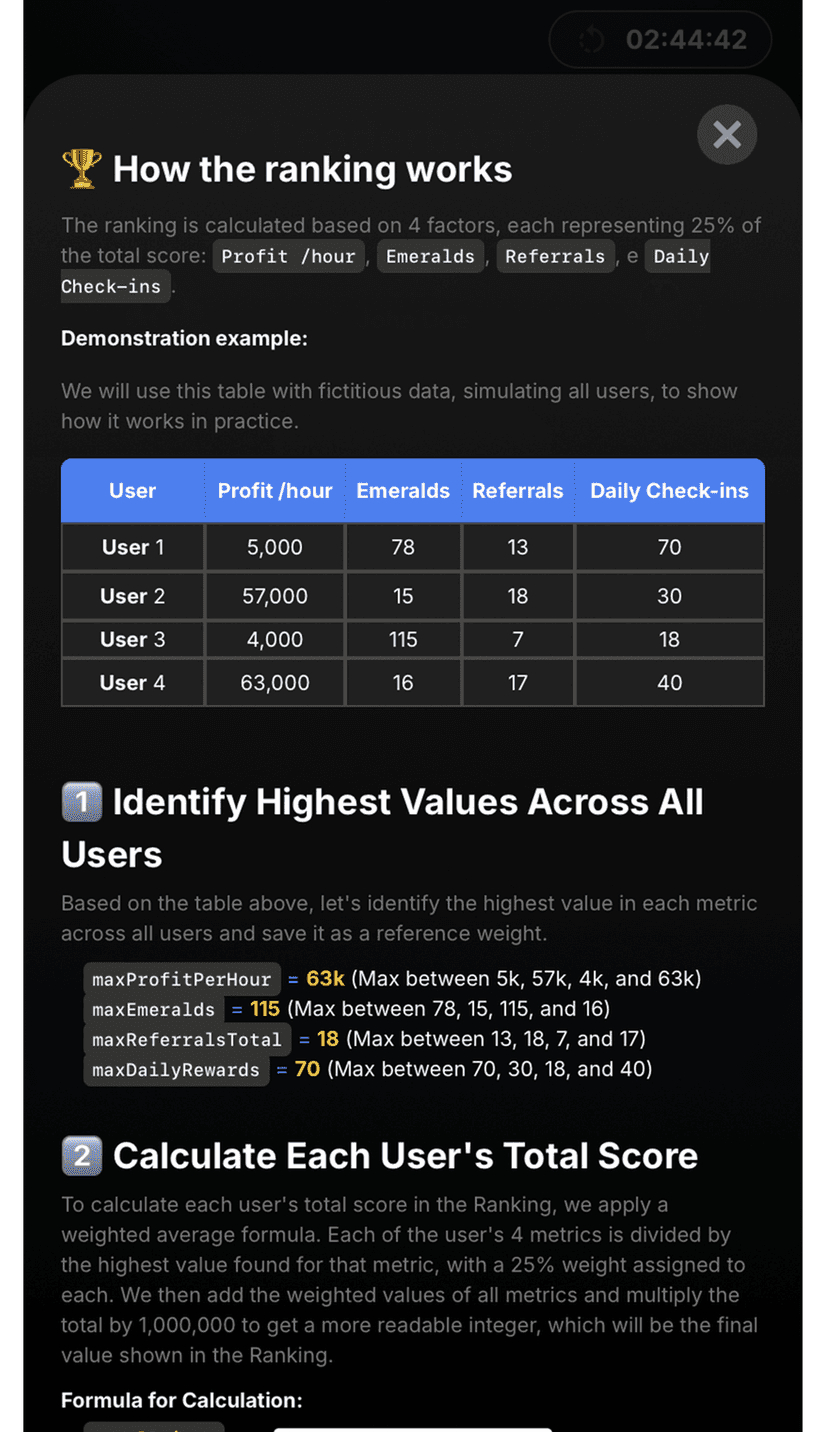
Task: Select the User 3 row label
Action: (x=132, y=639)
